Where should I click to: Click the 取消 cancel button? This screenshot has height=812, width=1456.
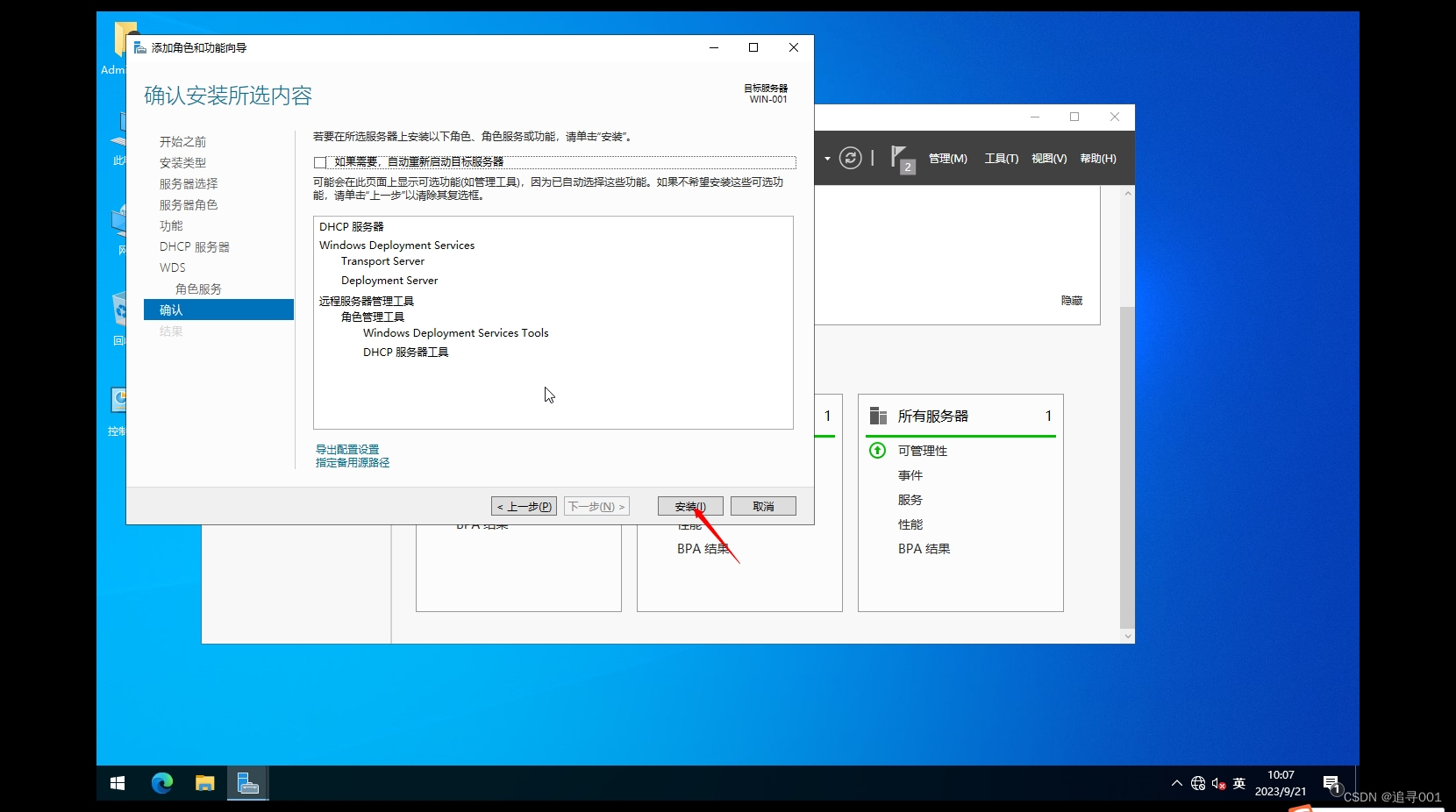point(763,506)
